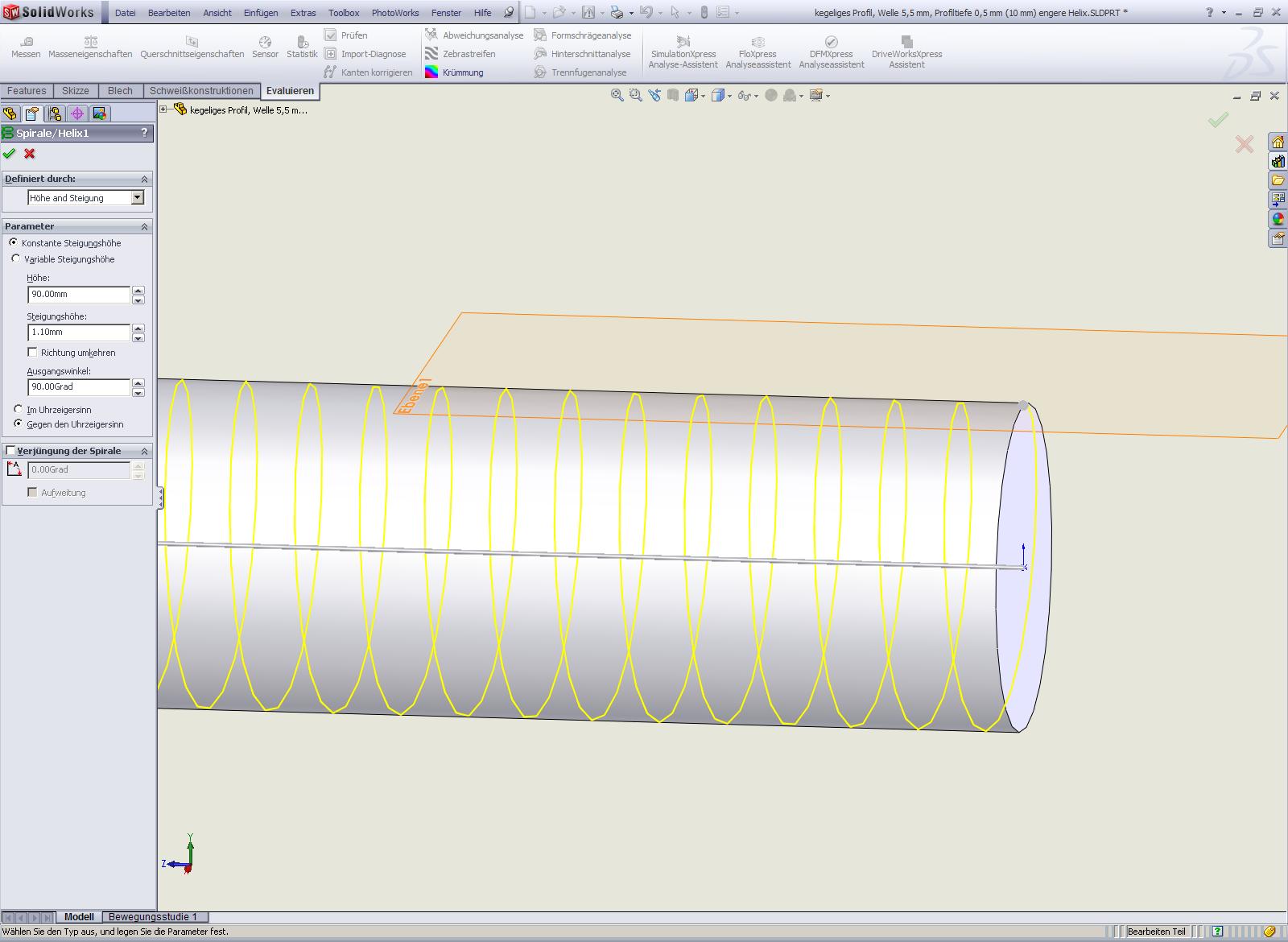Activate the Krümmung curvature display

(455, 72)
